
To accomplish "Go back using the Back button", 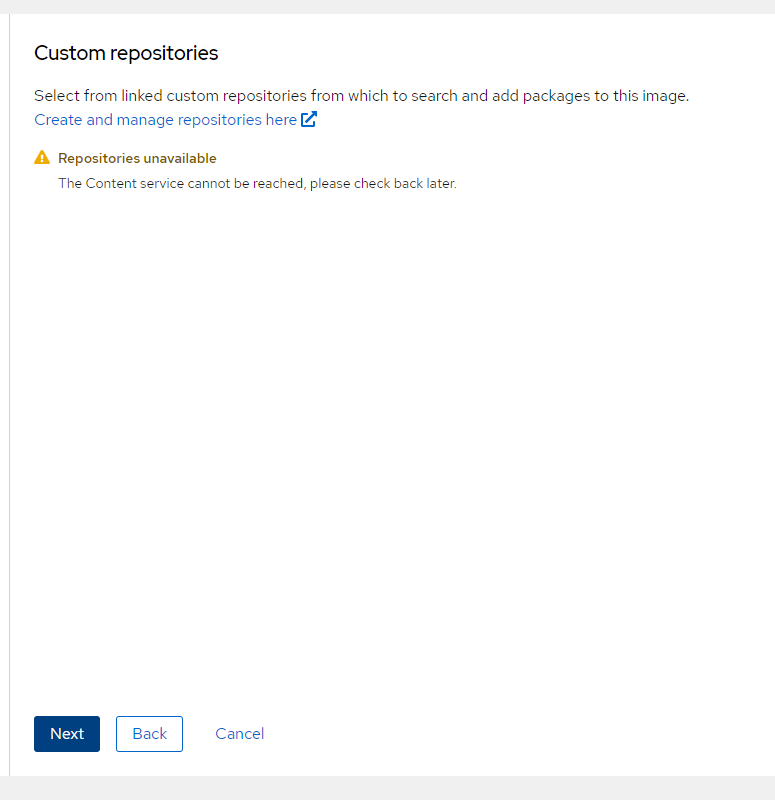I will (x=149, y=734).
